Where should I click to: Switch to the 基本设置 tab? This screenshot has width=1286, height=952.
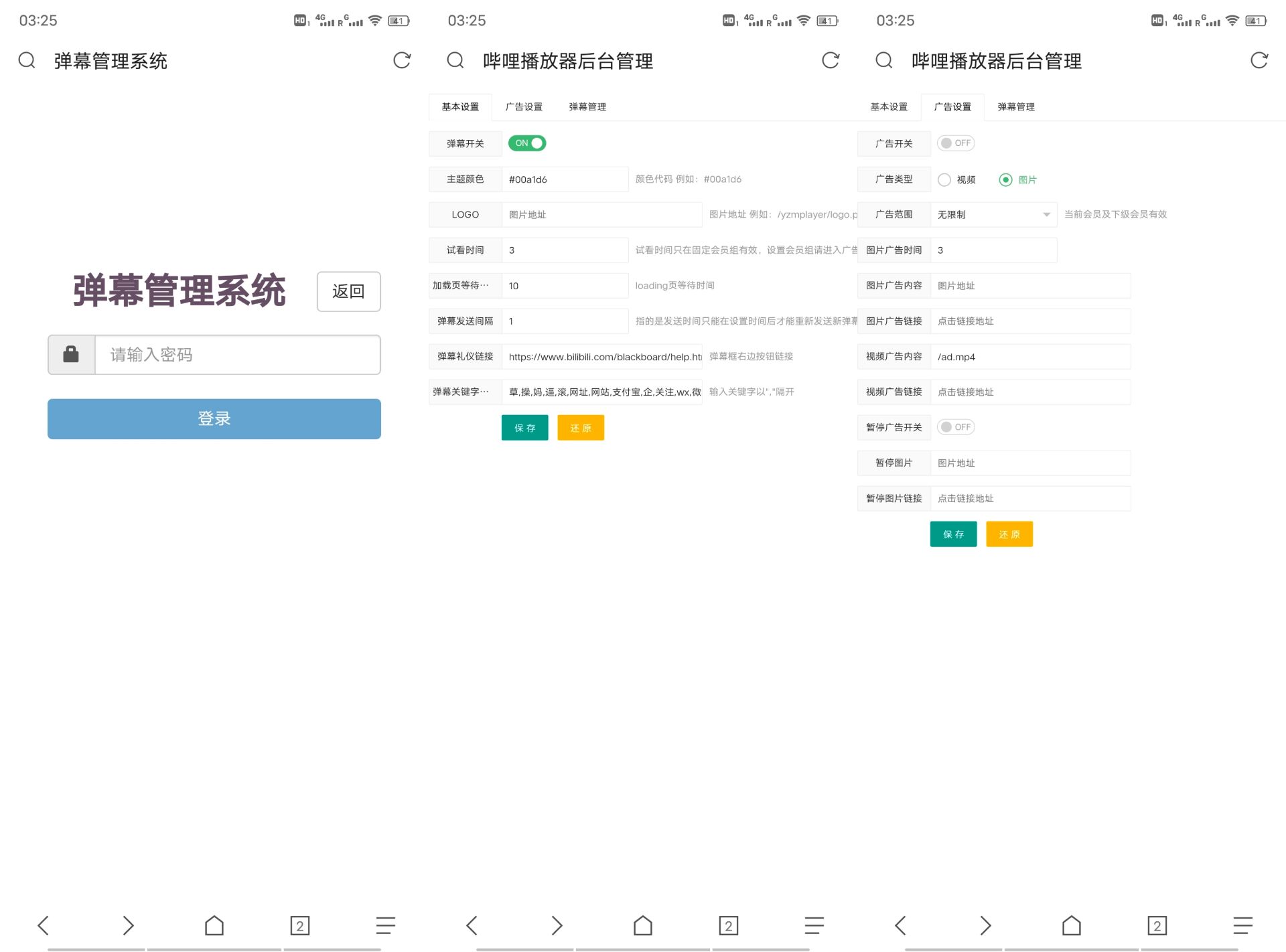tap(889, 106)
